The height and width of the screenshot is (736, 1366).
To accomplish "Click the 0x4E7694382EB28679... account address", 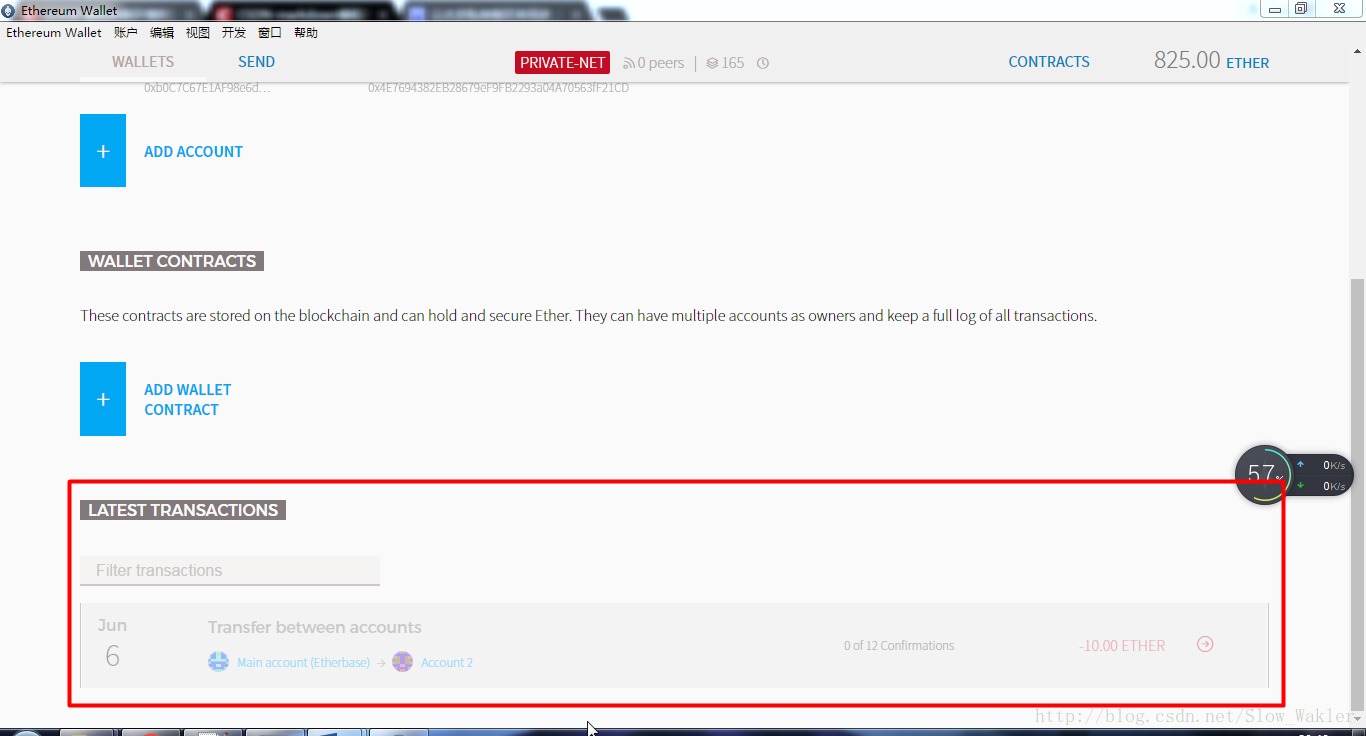I will 498,88.
